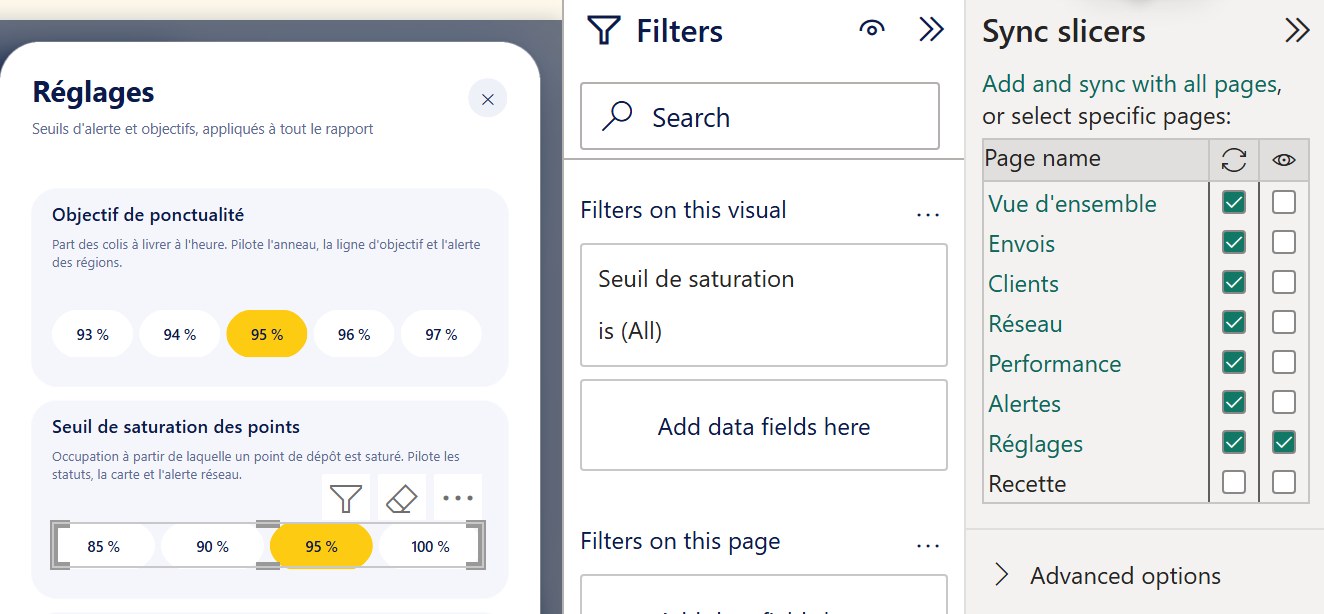
Task: Open Seuil de saturation filter card
Action: pyautogui.click(x=764, y=305)
